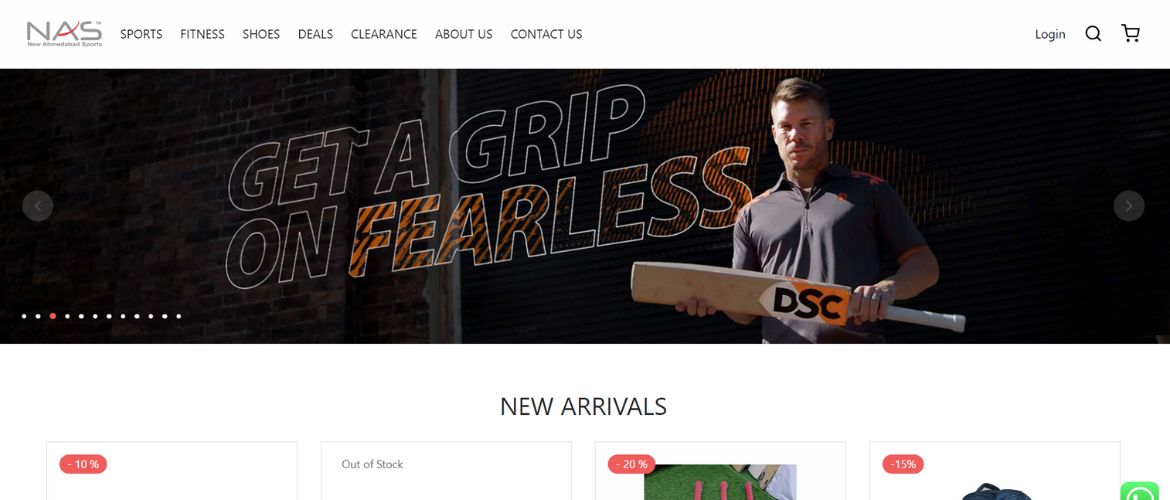Open the CONTACT US page
Viewport: 1170px width, 500px height.
(546, 34)
